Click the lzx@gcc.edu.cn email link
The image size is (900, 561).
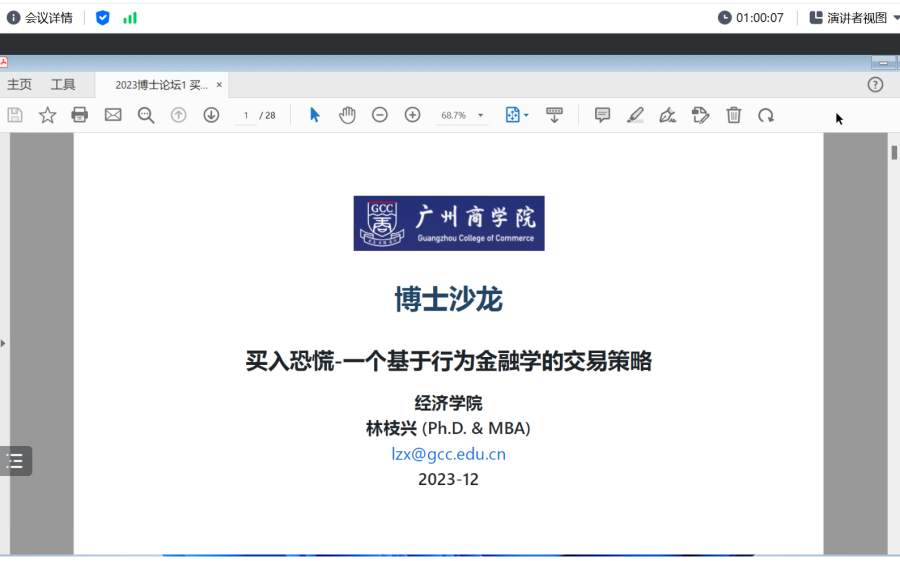[x=448, y=454]
